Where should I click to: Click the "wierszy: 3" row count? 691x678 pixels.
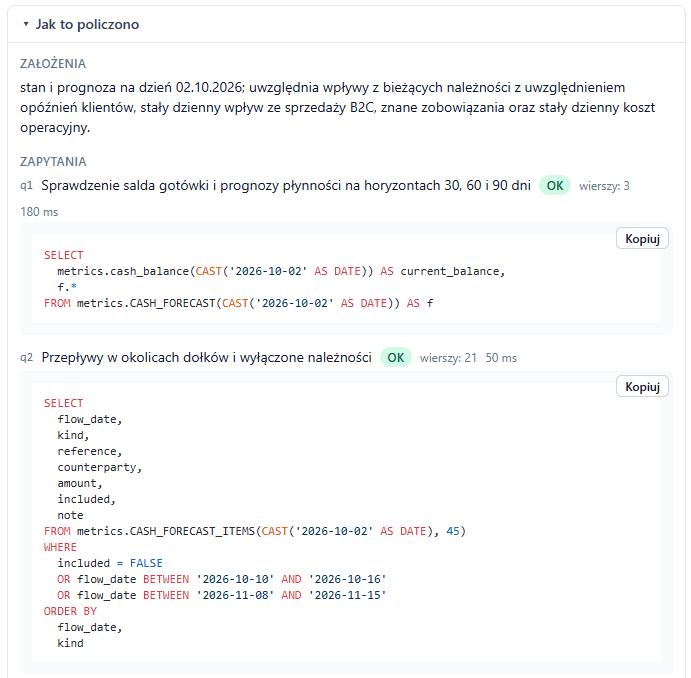(604, 186)
